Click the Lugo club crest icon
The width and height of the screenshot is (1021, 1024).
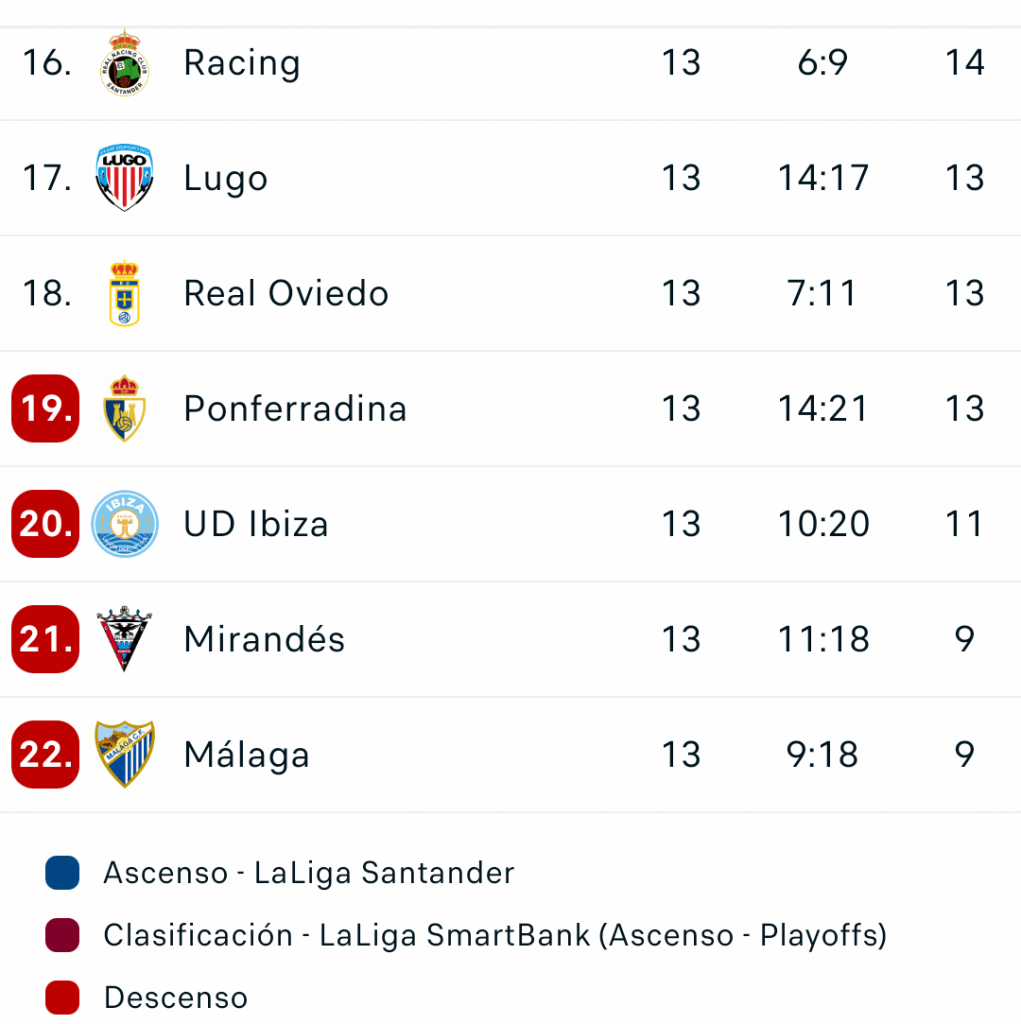pos(125,178)
